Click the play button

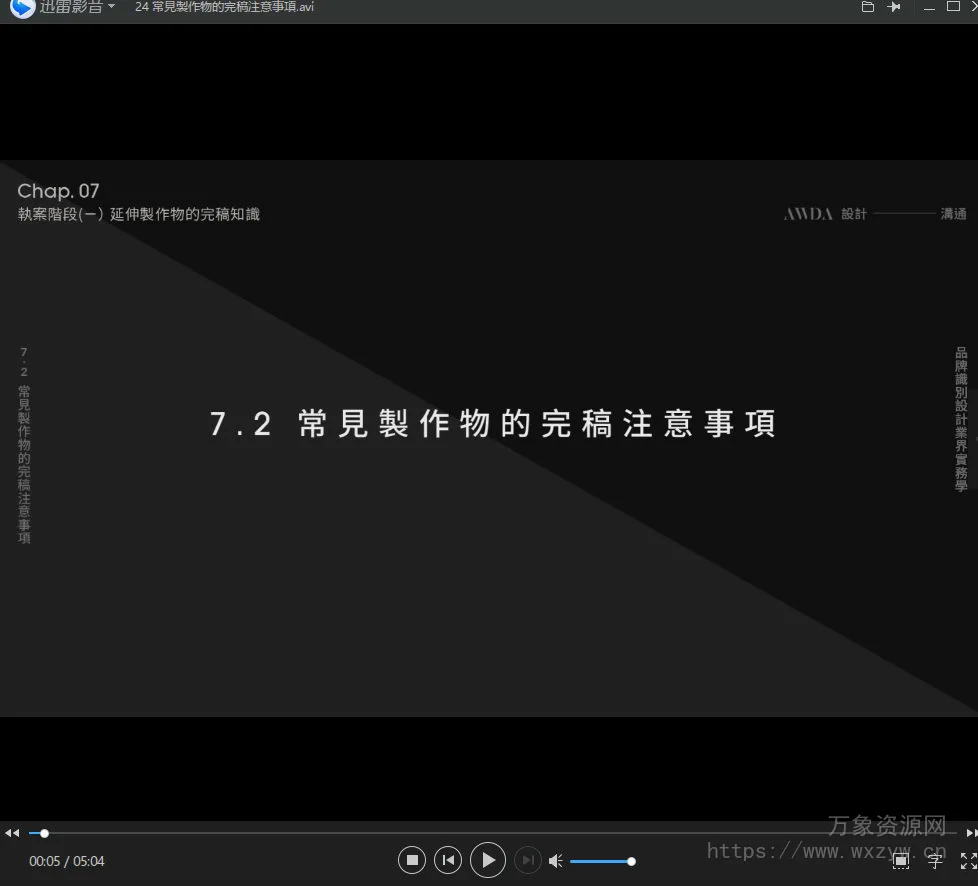coord(487,860)
